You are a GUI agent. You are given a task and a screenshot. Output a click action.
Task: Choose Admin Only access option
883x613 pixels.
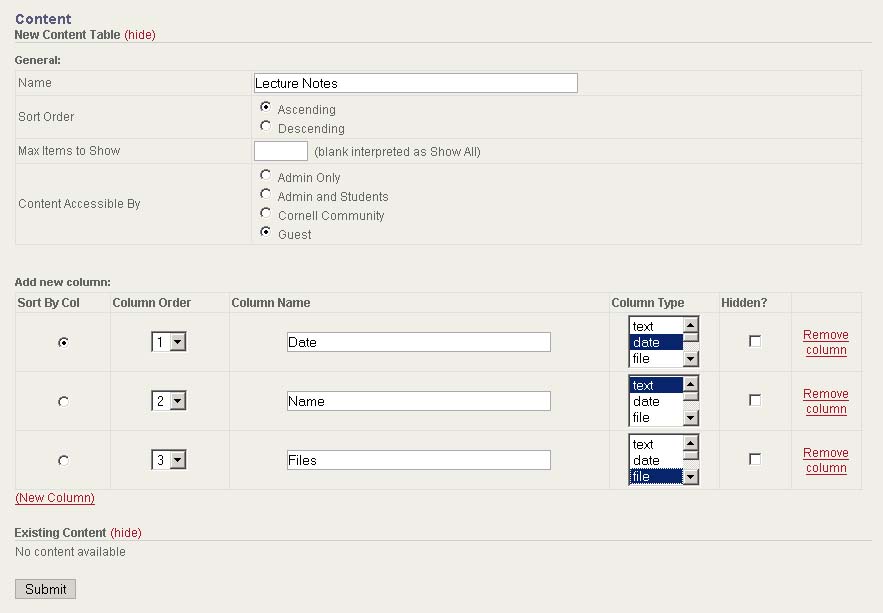(x=265, y=176)
